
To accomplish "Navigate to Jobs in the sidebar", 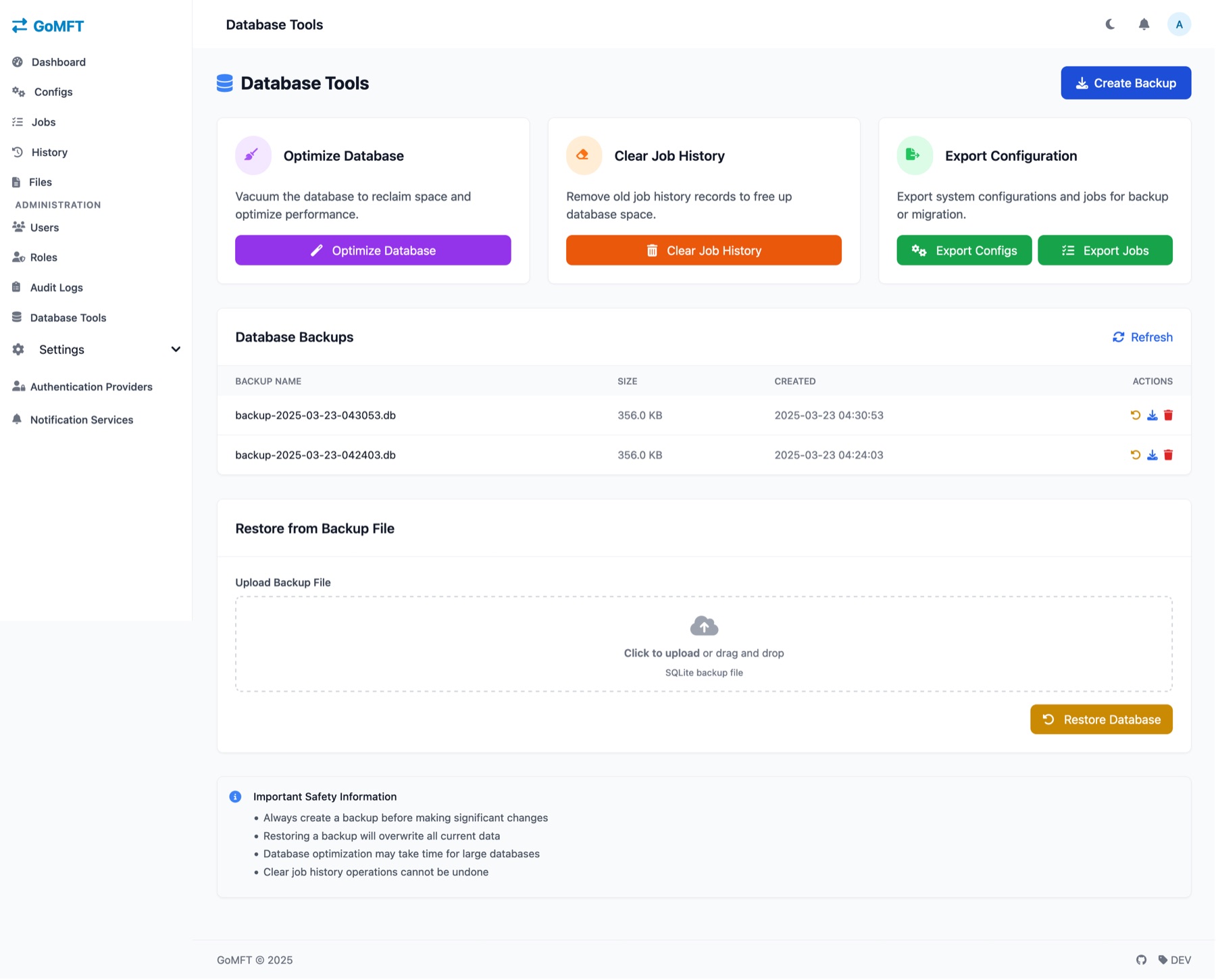I will click(34, 122).
